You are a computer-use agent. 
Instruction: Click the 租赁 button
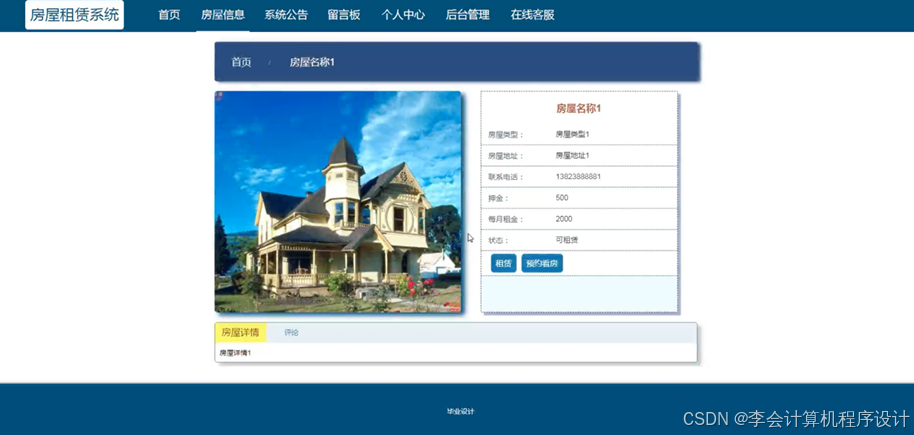pos(504,264)
